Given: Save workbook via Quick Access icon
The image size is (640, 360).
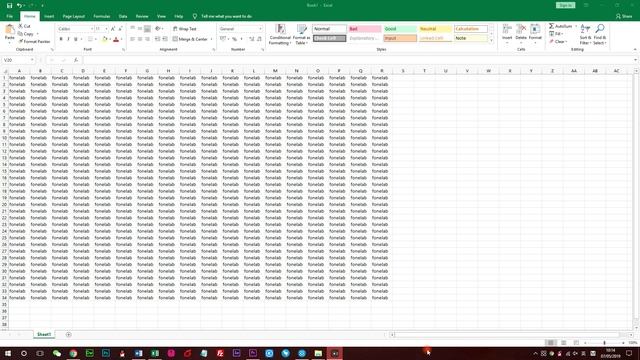Looking at the screenshot, I should tap(9, 6).
